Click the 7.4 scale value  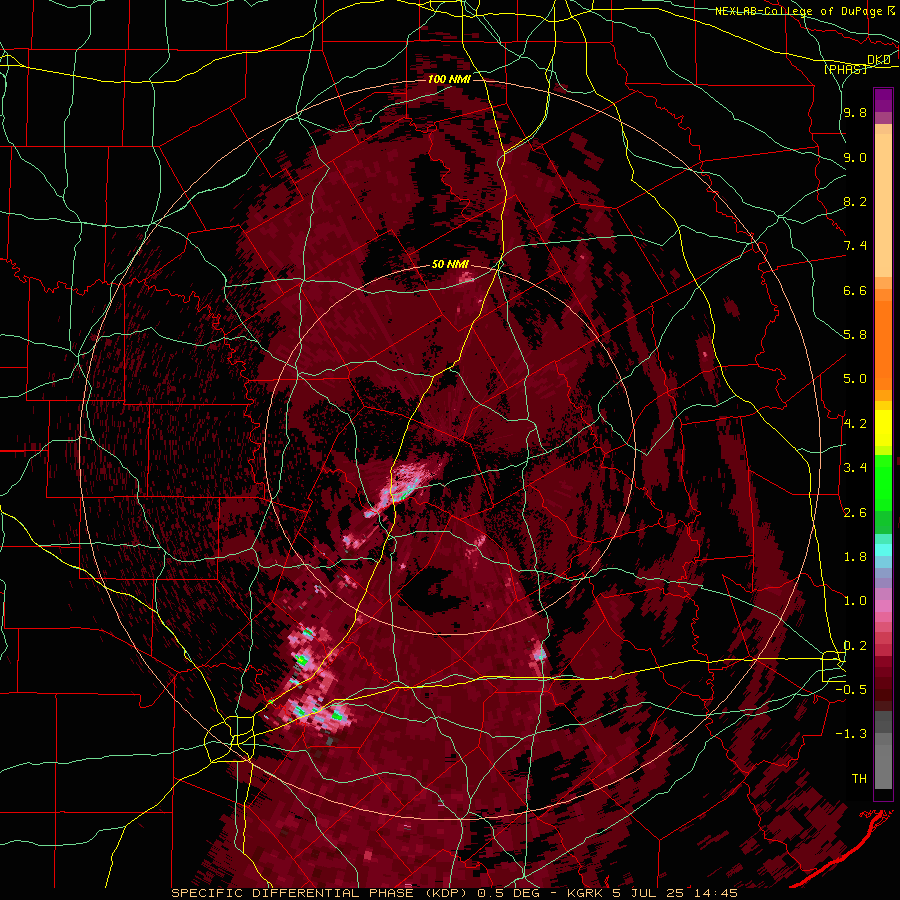pos(855,246)
